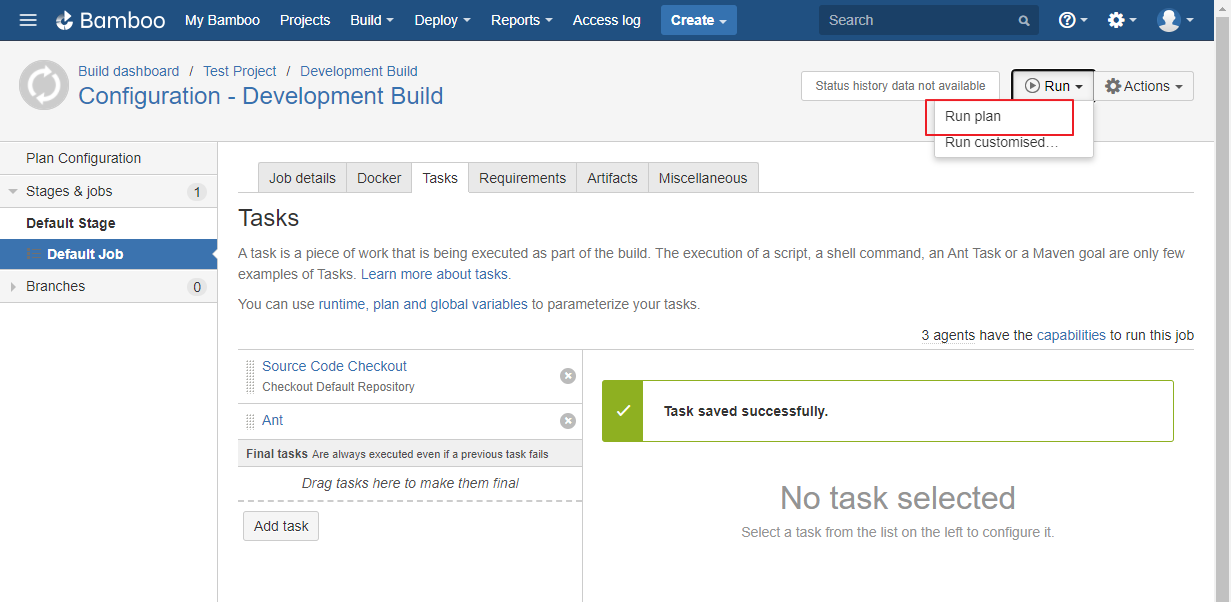Open the Deploy dropdown menu
The image size is (1231, 602).
442,20
